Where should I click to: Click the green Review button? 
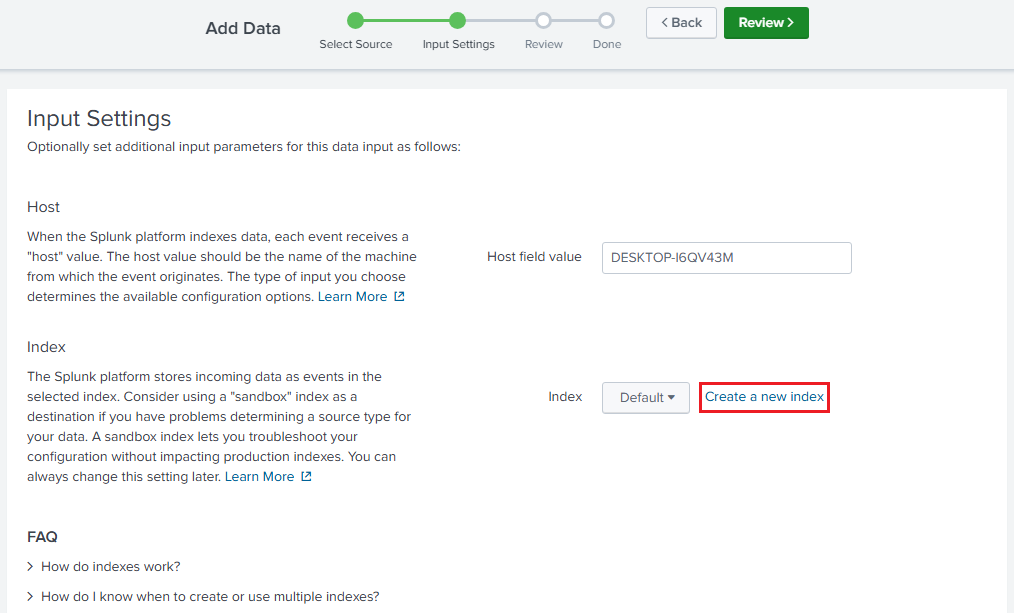click(x=766, y=22)
